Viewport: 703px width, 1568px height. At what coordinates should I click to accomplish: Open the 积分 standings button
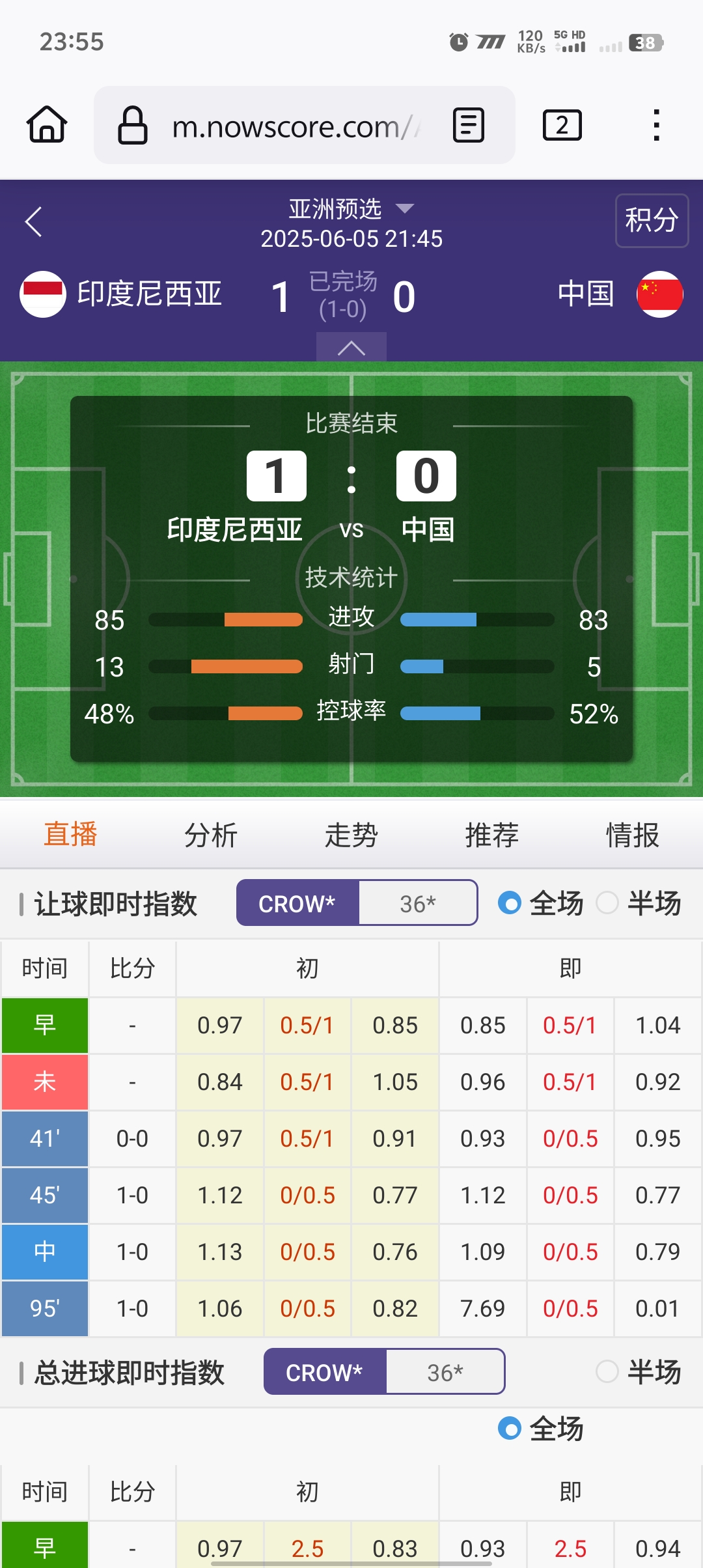coord(652,220)
